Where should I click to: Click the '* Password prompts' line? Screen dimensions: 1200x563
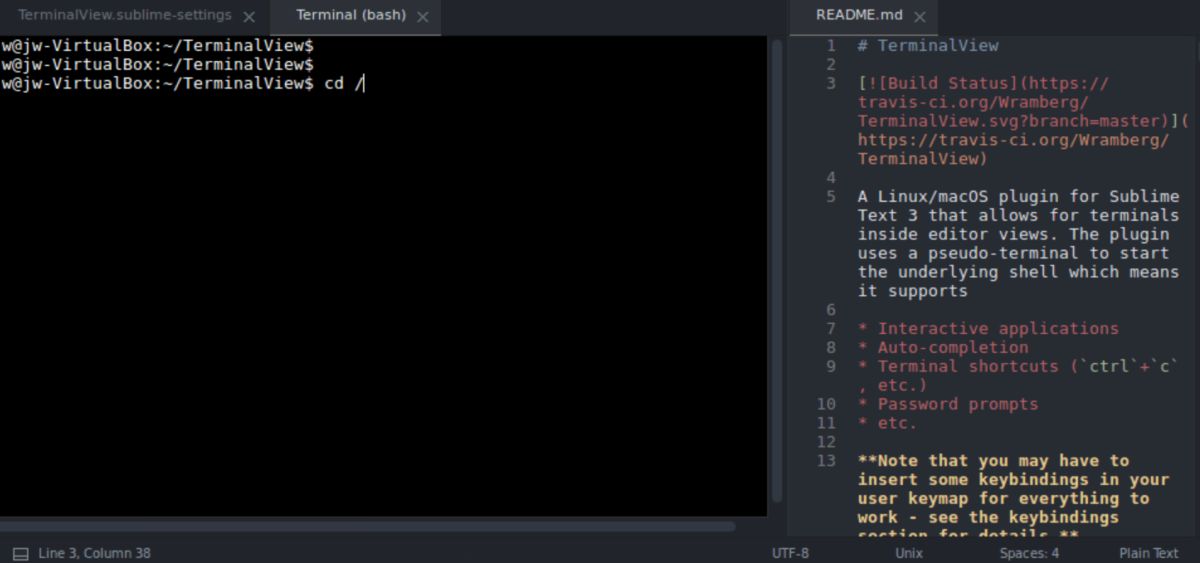[948, 404]
